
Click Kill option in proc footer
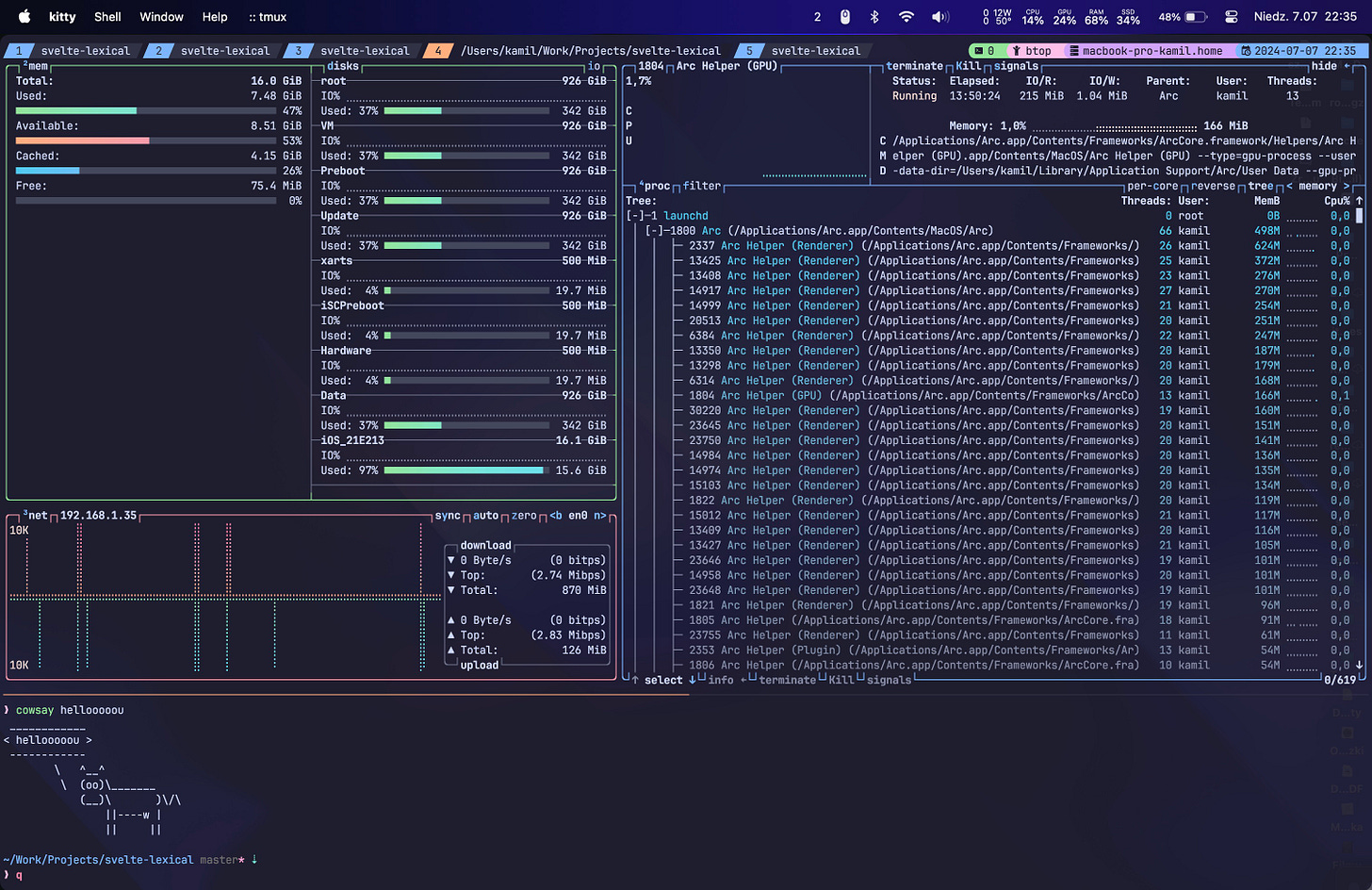(841, 680)
